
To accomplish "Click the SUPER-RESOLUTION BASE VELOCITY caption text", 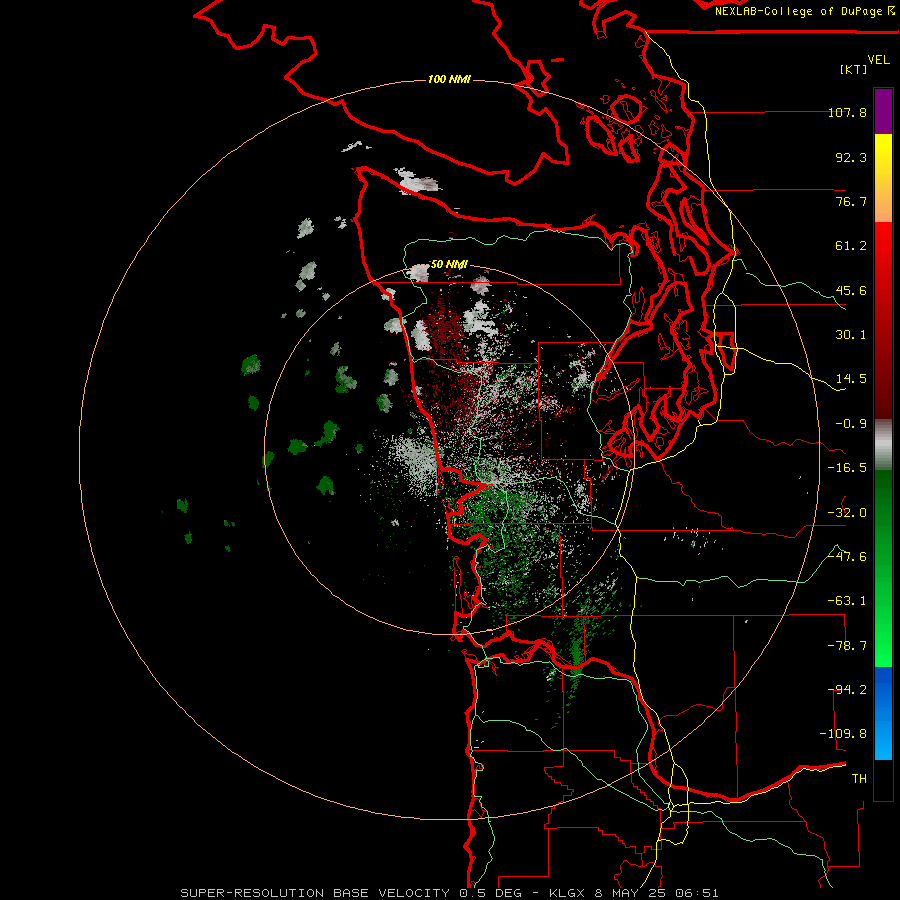I will point(315,893).
